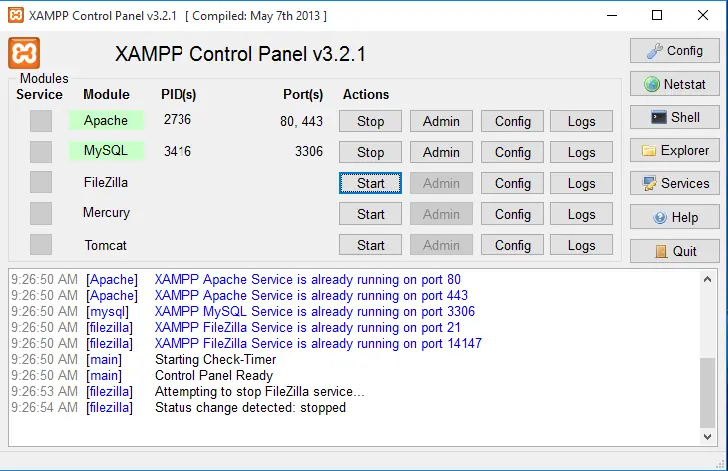View the FileZilla Logs
This screenshot has width=728, height=471.
[x=581, y=183]
